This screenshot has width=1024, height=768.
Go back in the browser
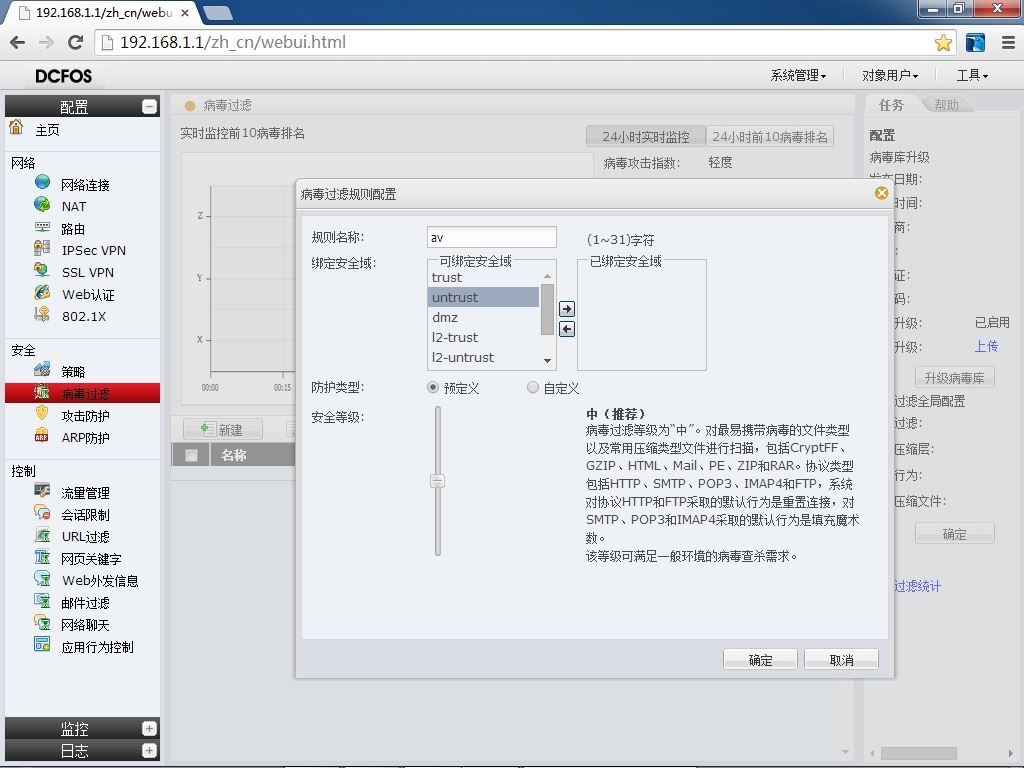click(18, 42)
